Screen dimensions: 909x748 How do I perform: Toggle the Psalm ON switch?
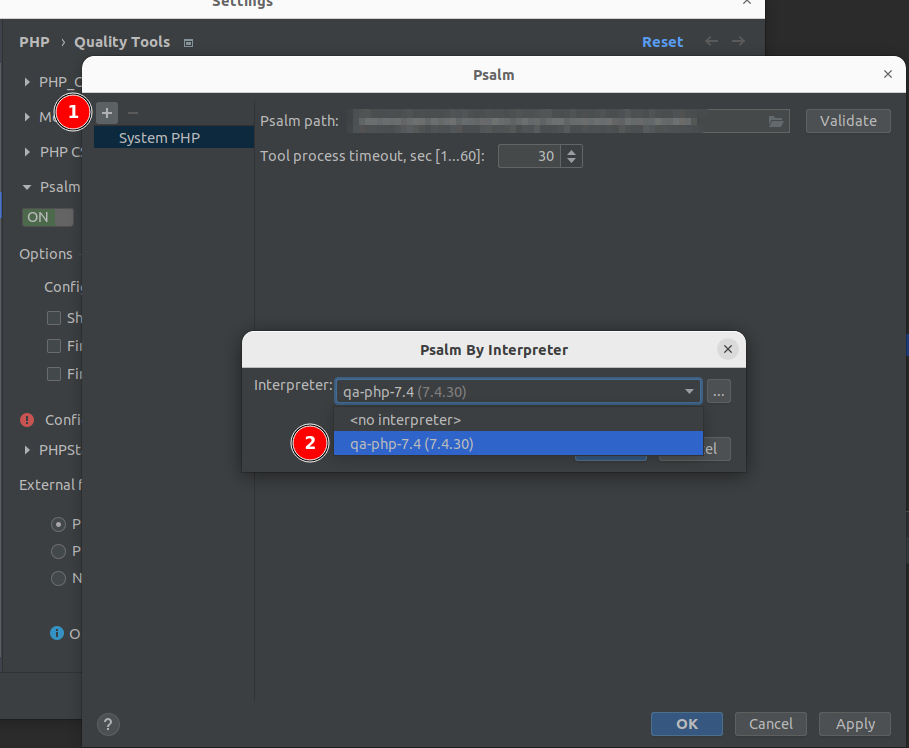pyautogui.click(x=48, y=217)
